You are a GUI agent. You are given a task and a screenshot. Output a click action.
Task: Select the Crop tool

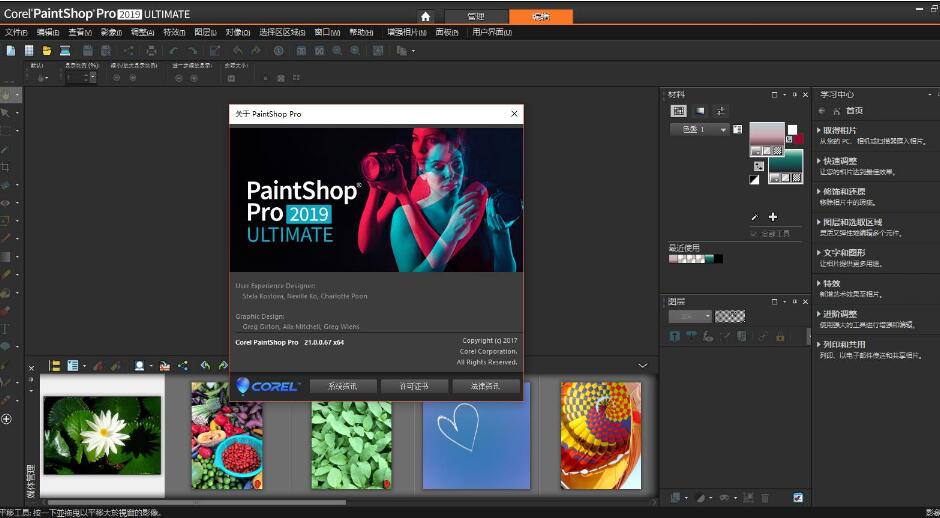(6, 167)
